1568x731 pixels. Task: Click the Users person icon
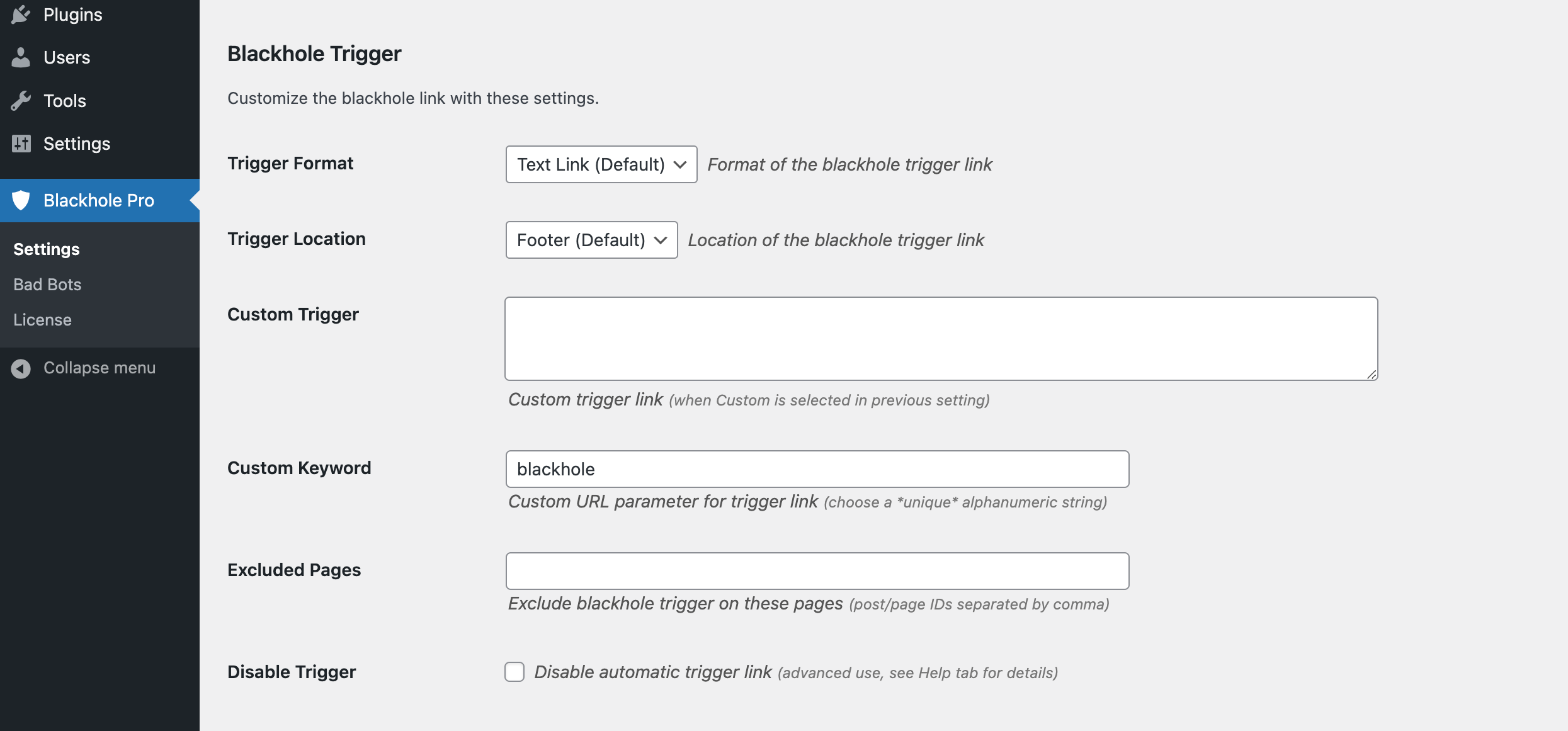click(x=21, y=57)
